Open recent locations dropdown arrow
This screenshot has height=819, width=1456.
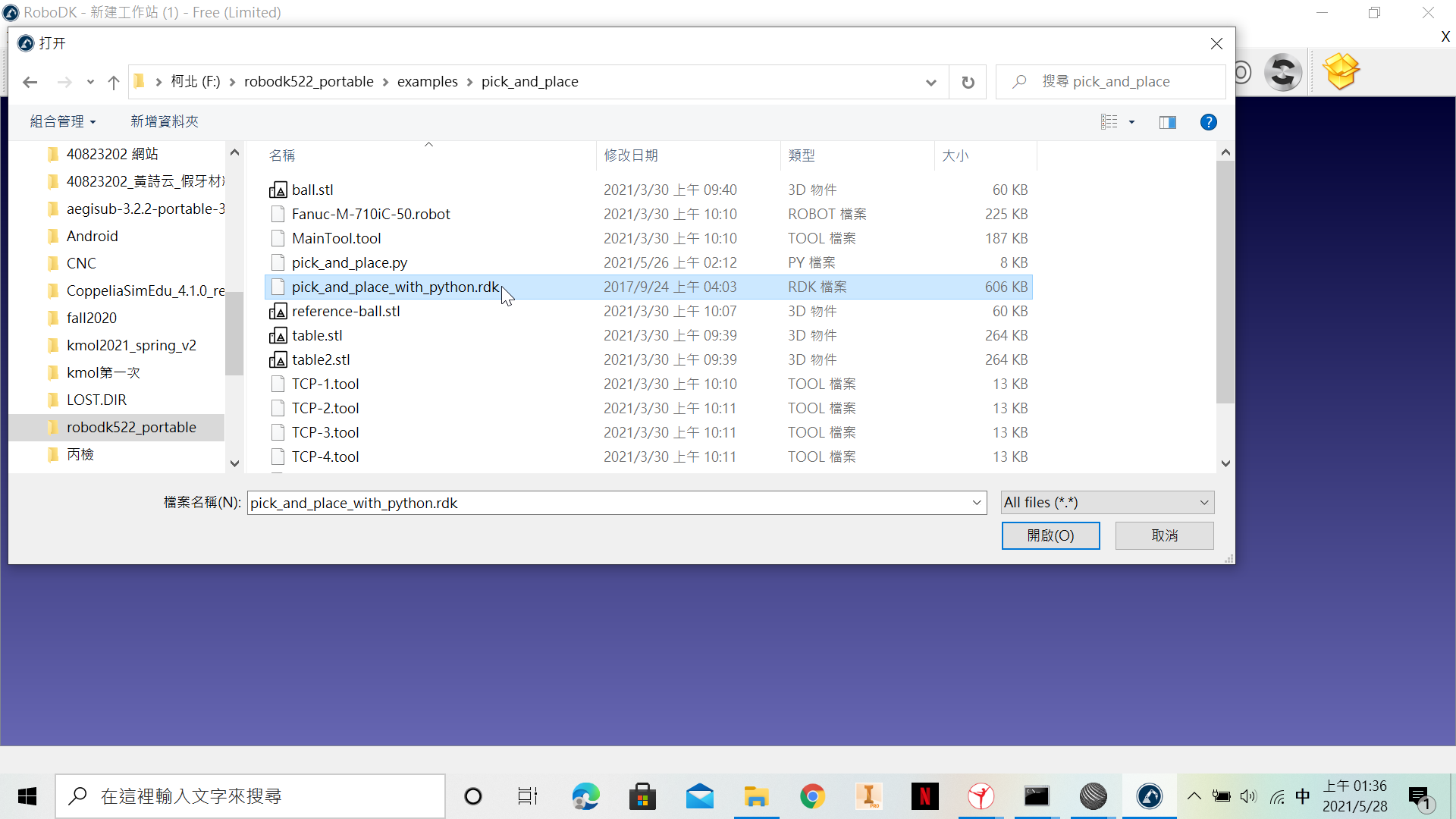point(90,82)
